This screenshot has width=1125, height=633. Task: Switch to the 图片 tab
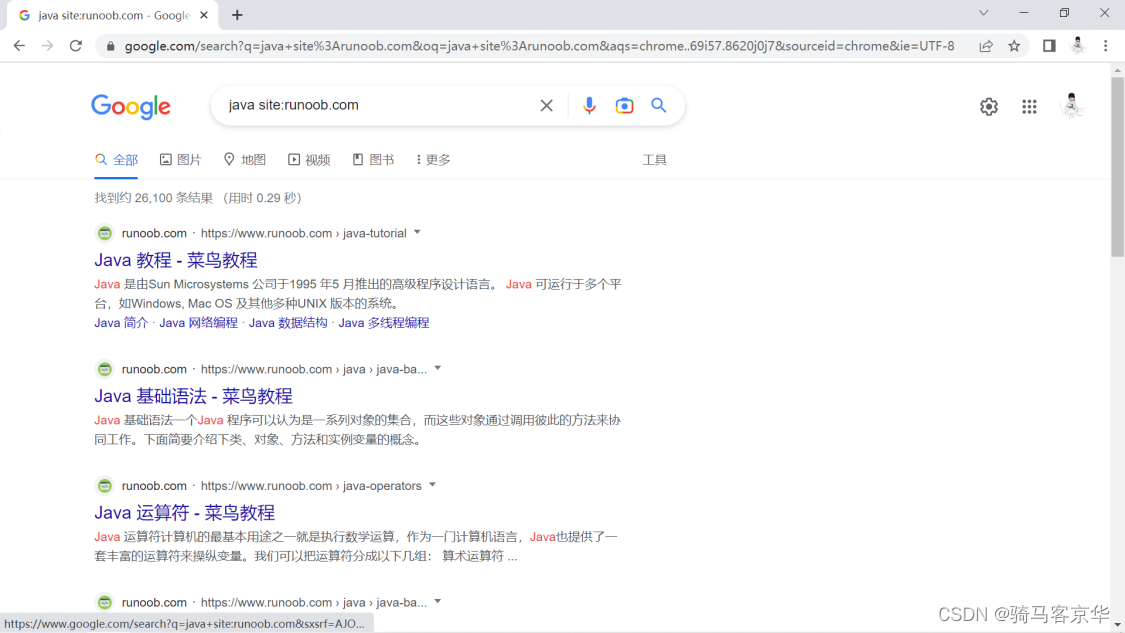pos(180,160)
